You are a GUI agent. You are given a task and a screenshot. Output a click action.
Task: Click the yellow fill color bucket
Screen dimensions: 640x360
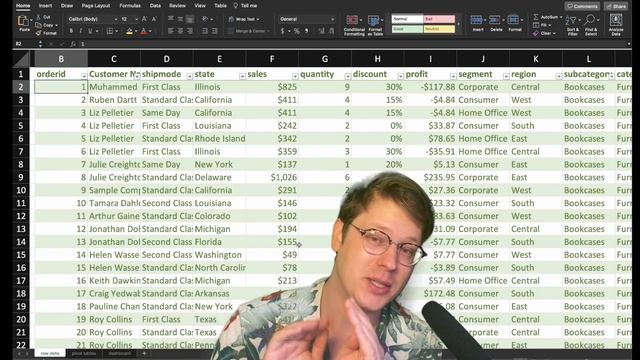coord(129,31)
